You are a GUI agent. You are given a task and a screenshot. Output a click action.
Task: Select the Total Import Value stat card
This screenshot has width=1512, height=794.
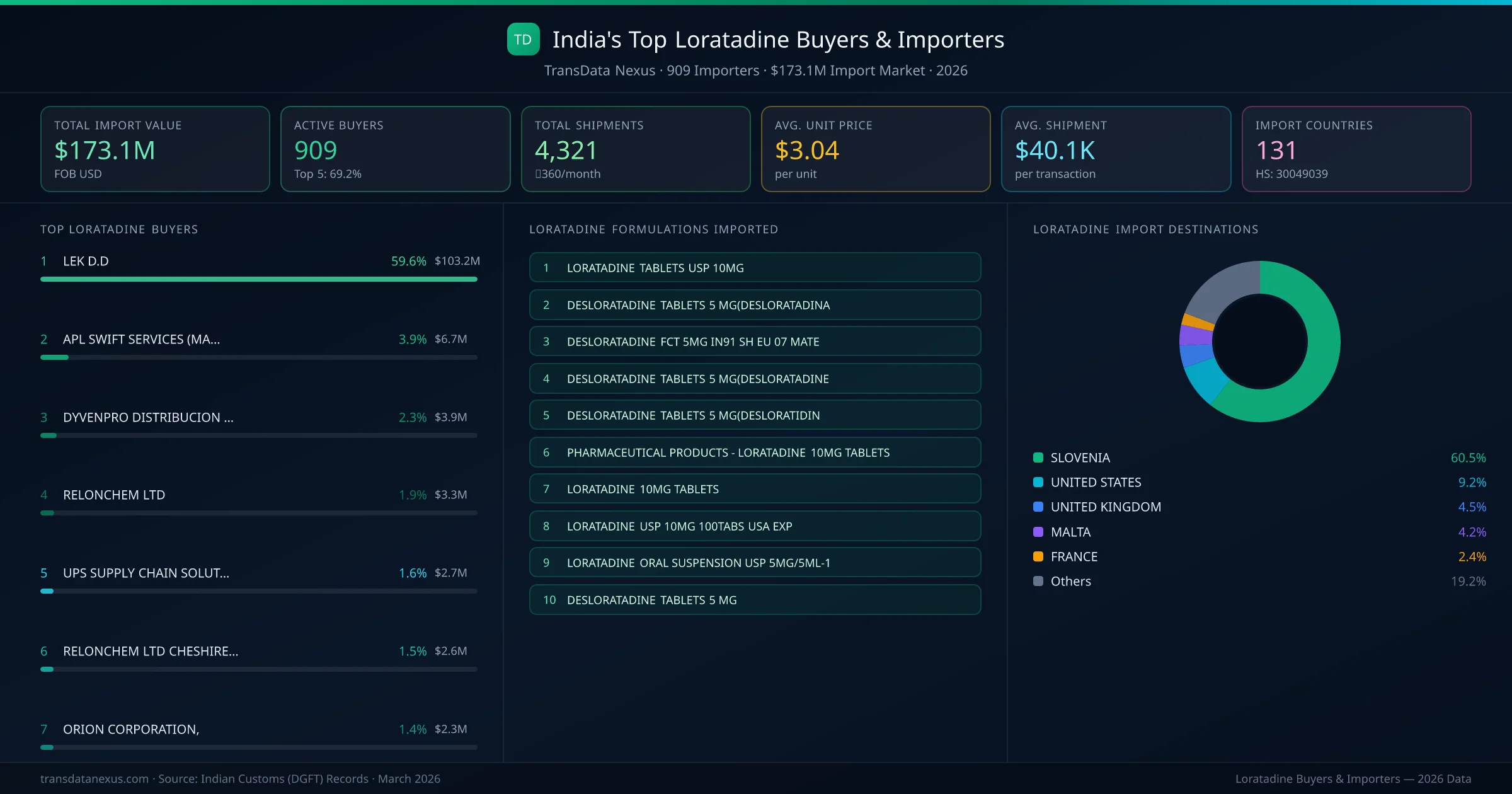pos(155,148)
